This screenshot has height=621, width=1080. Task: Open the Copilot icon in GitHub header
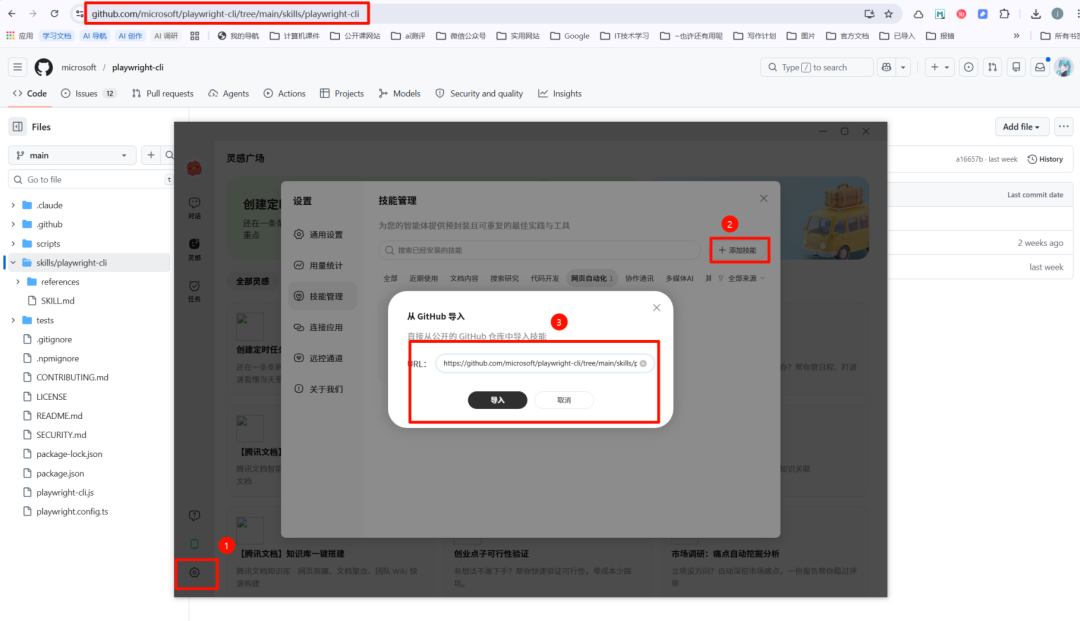[886, 67]
